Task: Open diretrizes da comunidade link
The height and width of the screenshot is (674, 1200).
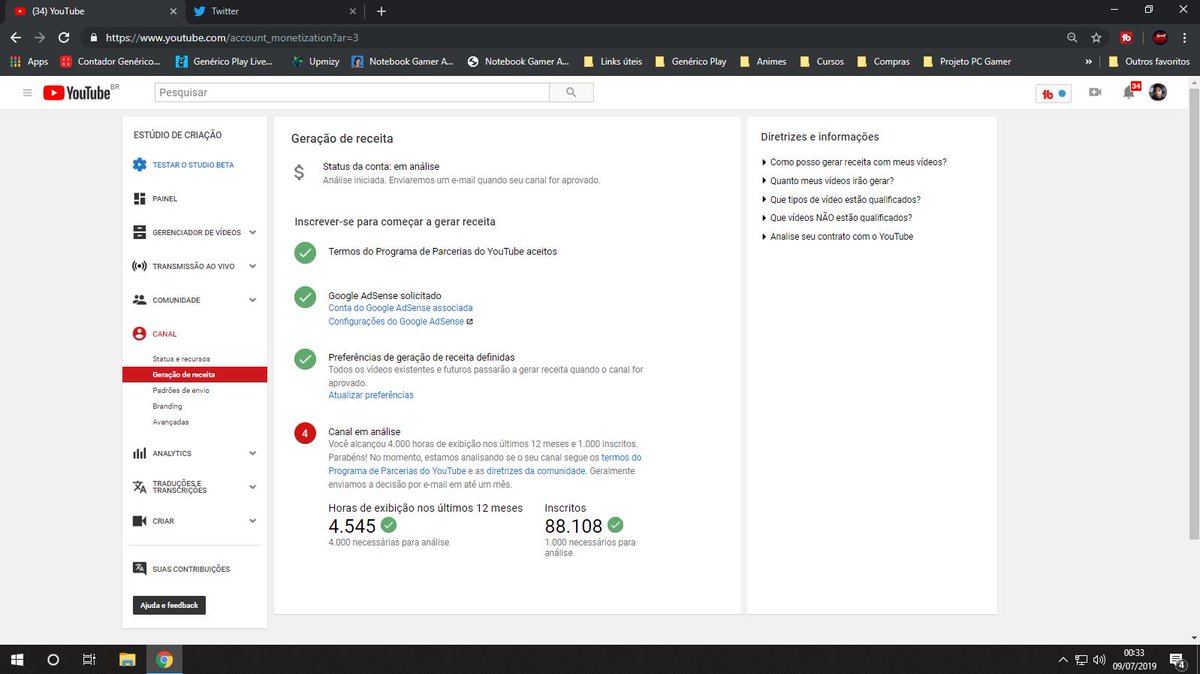Action: click(x=536, y=470)
